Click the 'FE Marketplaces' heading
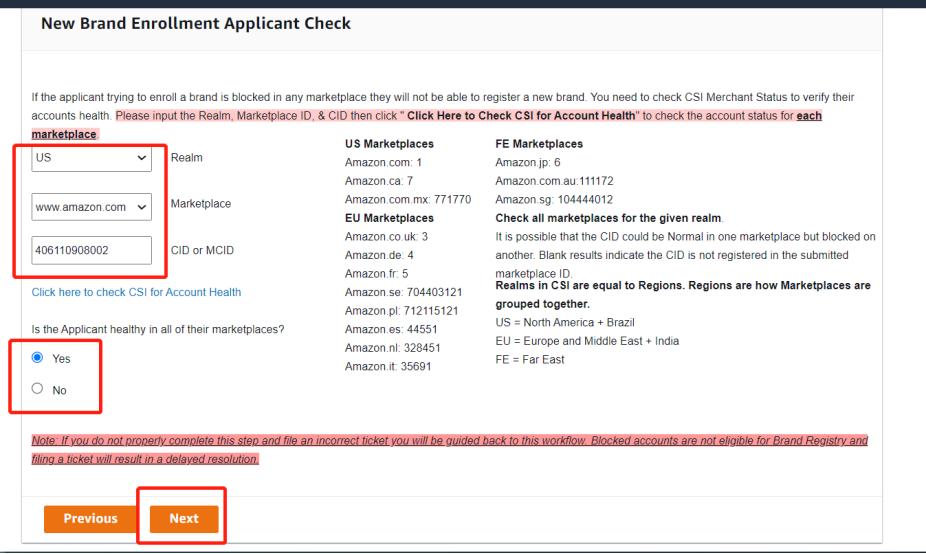This screenshot has width=926, height=554. tap(539, 144)
